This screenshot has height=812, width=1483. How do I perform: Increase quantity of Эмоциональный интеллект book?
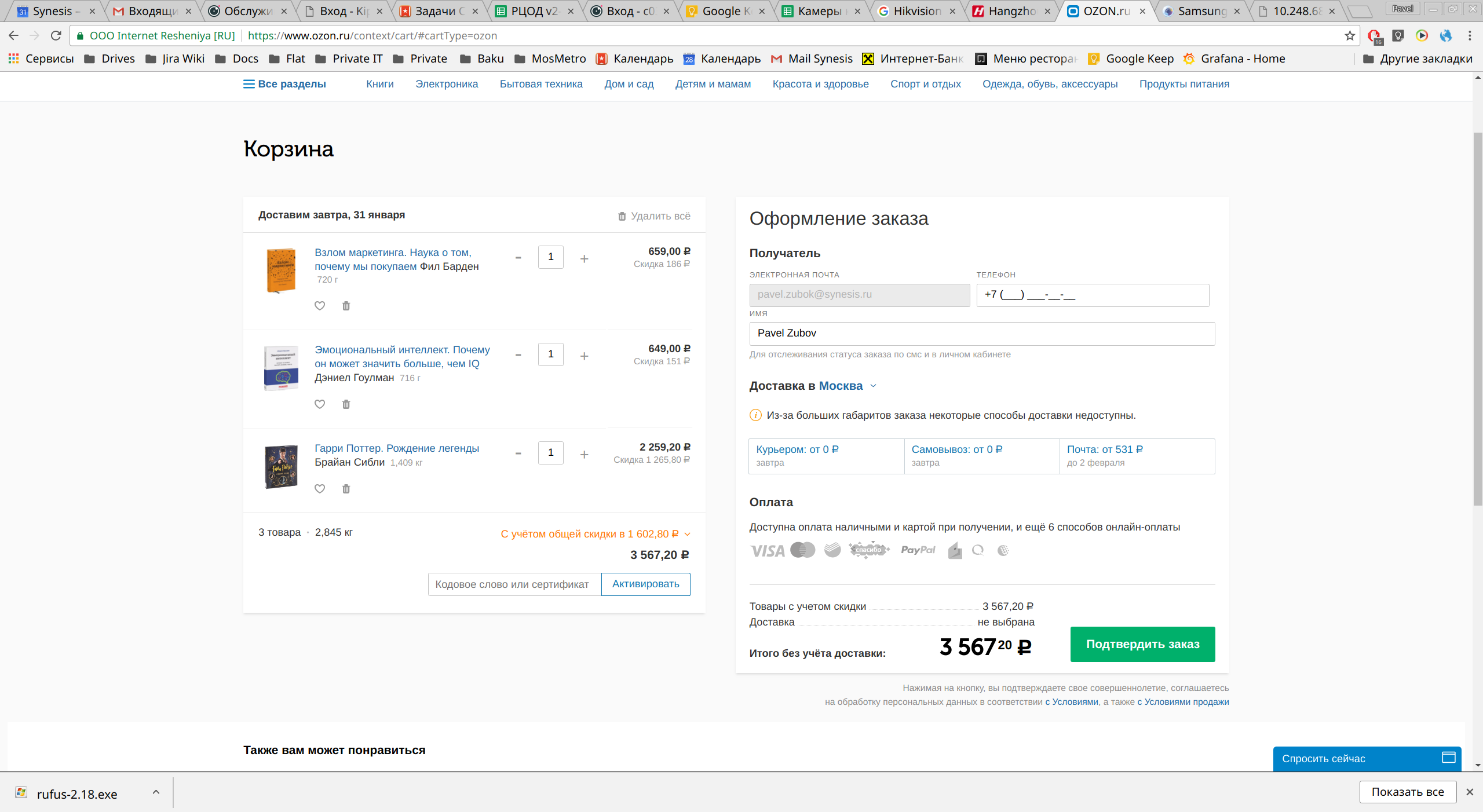tap(585, 356)
